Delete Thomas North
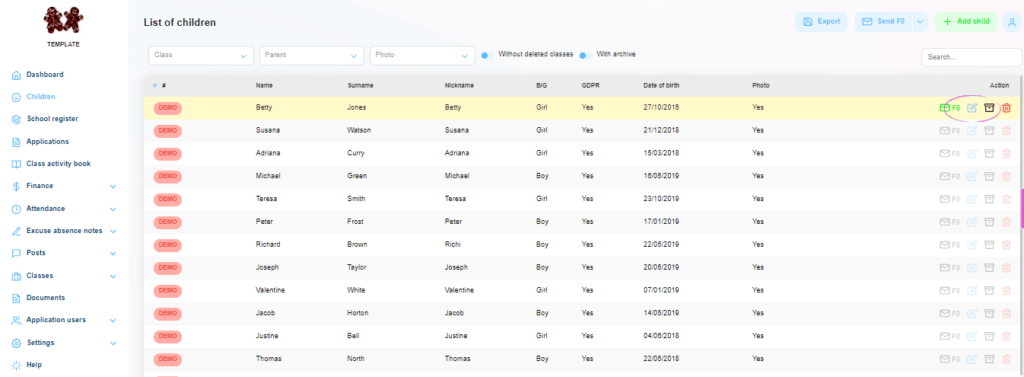The width and height of the screenshot is (1024, 377). (1006, 359)
